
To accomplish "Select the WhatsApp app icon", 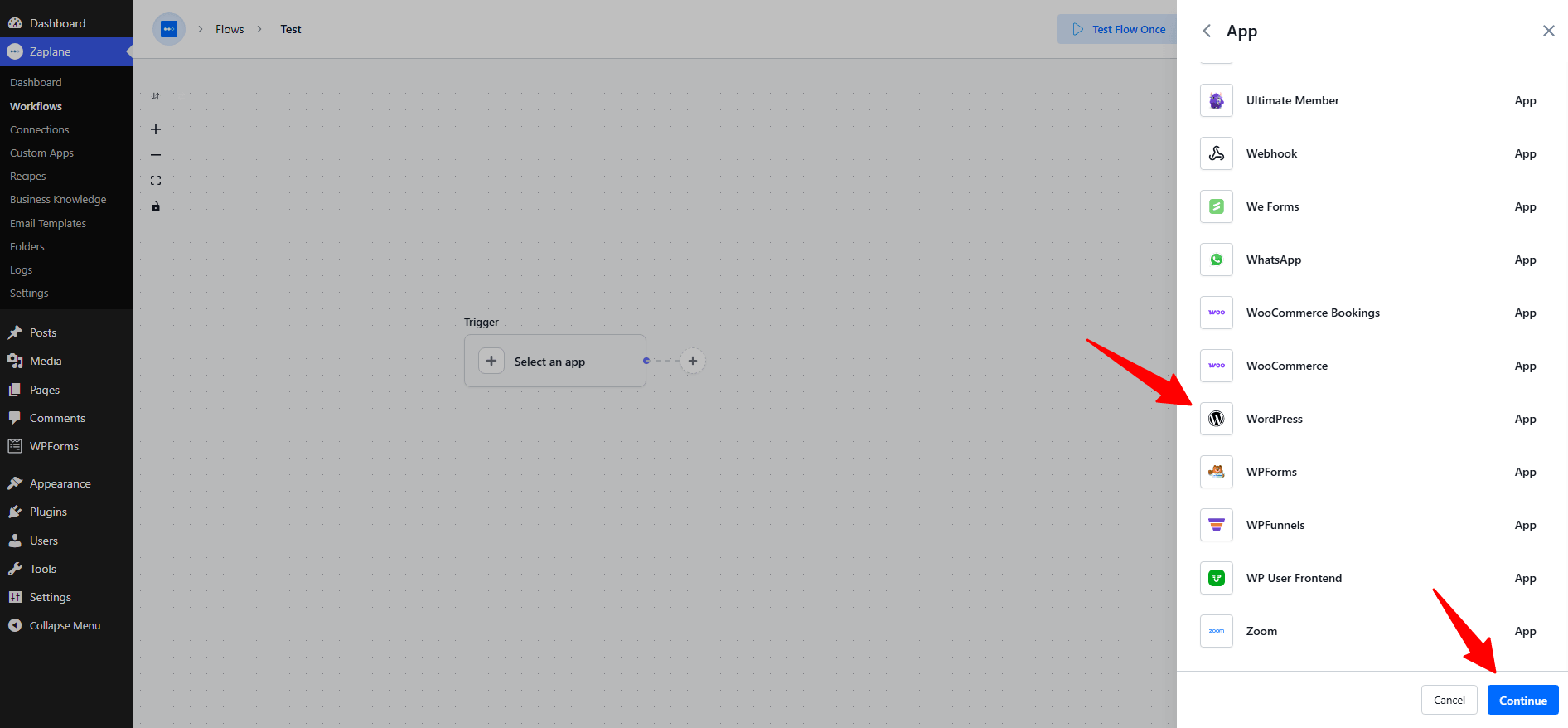I will pos(1216,260).
